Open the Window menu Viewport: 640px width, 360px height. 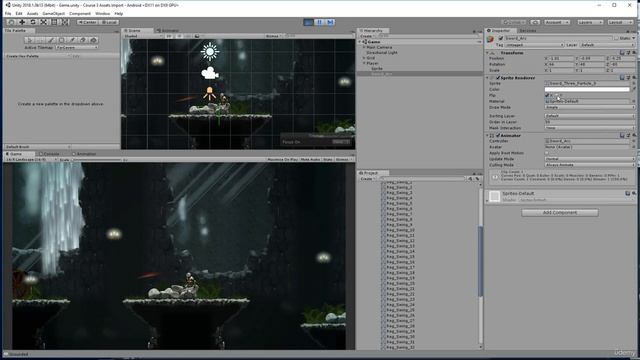click(102, 13)
